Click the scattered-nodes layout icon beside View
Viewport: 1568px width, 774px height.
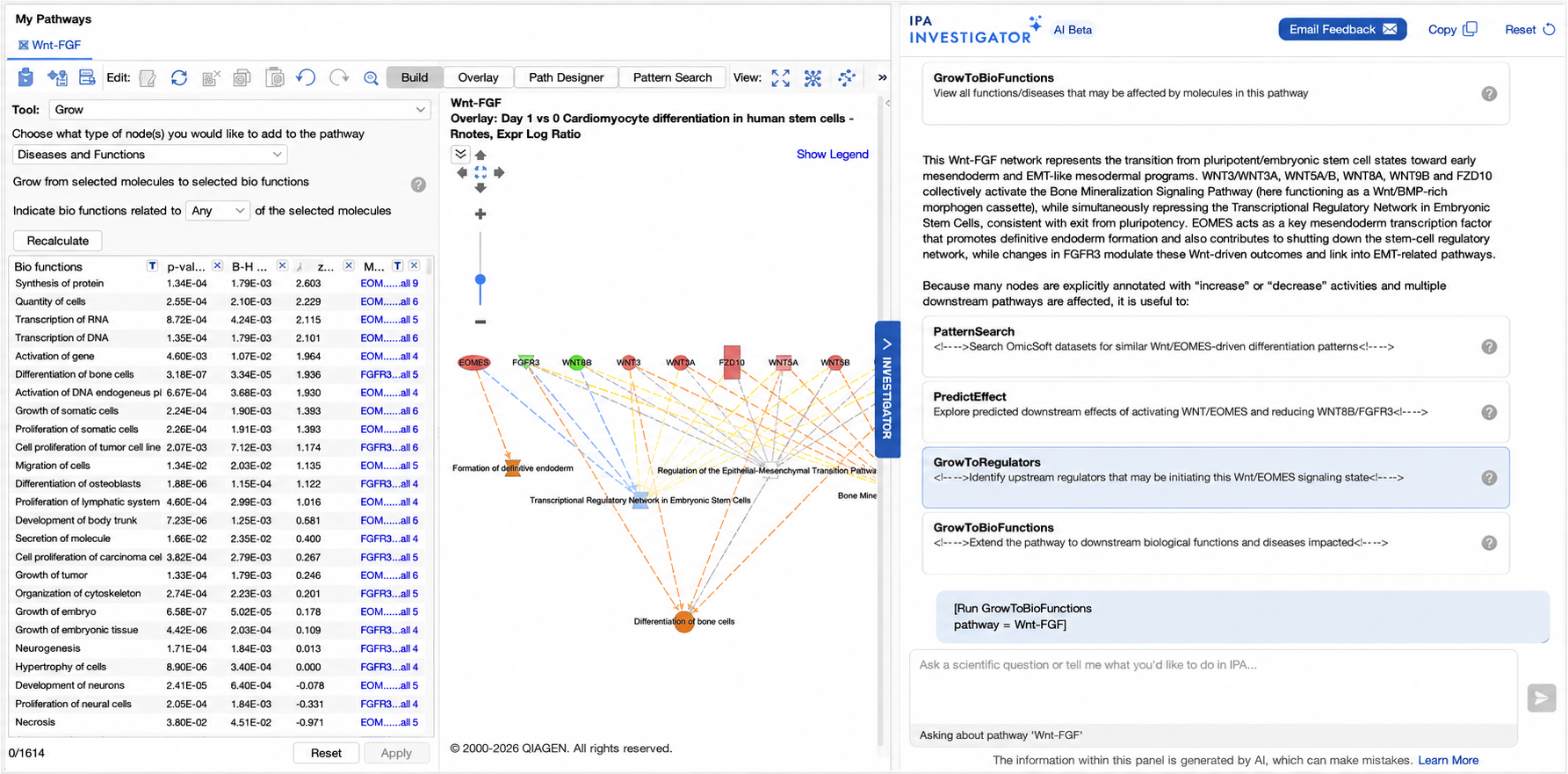pyautogui.click(x=847, y=77)
